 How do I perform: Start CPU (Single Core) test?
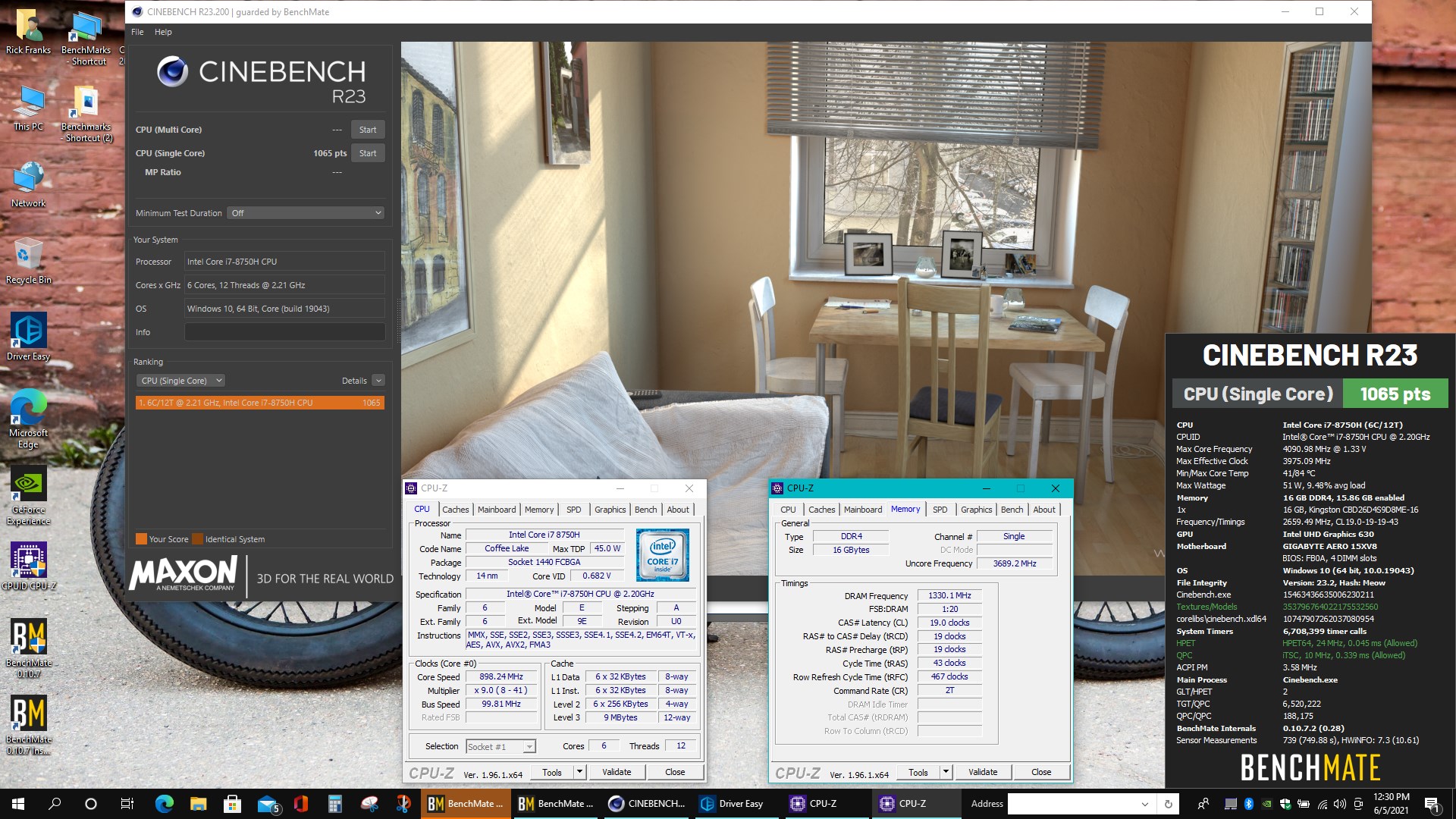click(x=368, y=153)
